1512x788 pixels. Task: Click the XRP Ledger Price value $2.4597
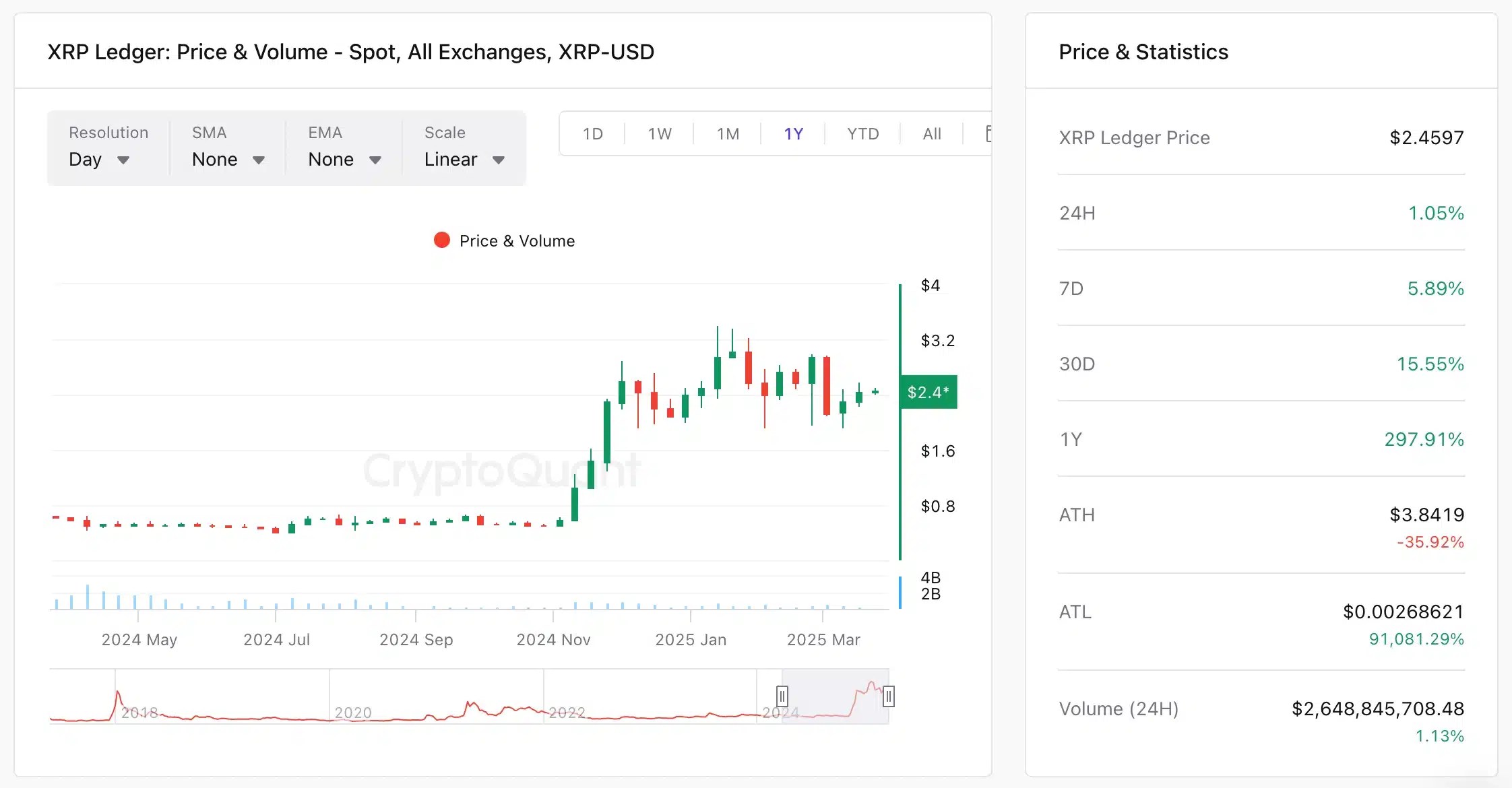[1426, 137]
